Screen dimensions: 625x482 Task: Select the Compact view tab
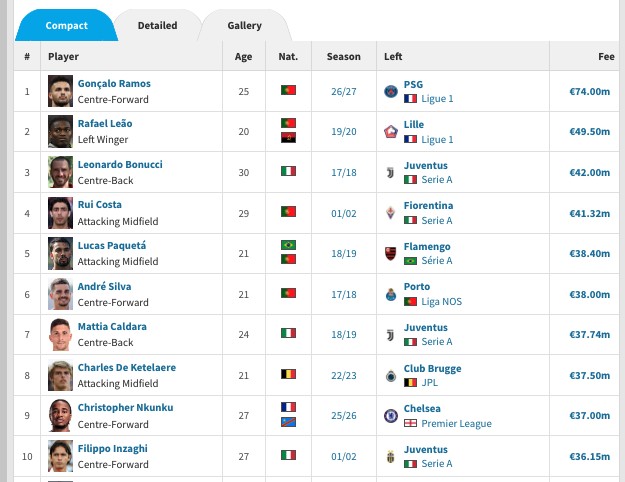click(67, 26)
